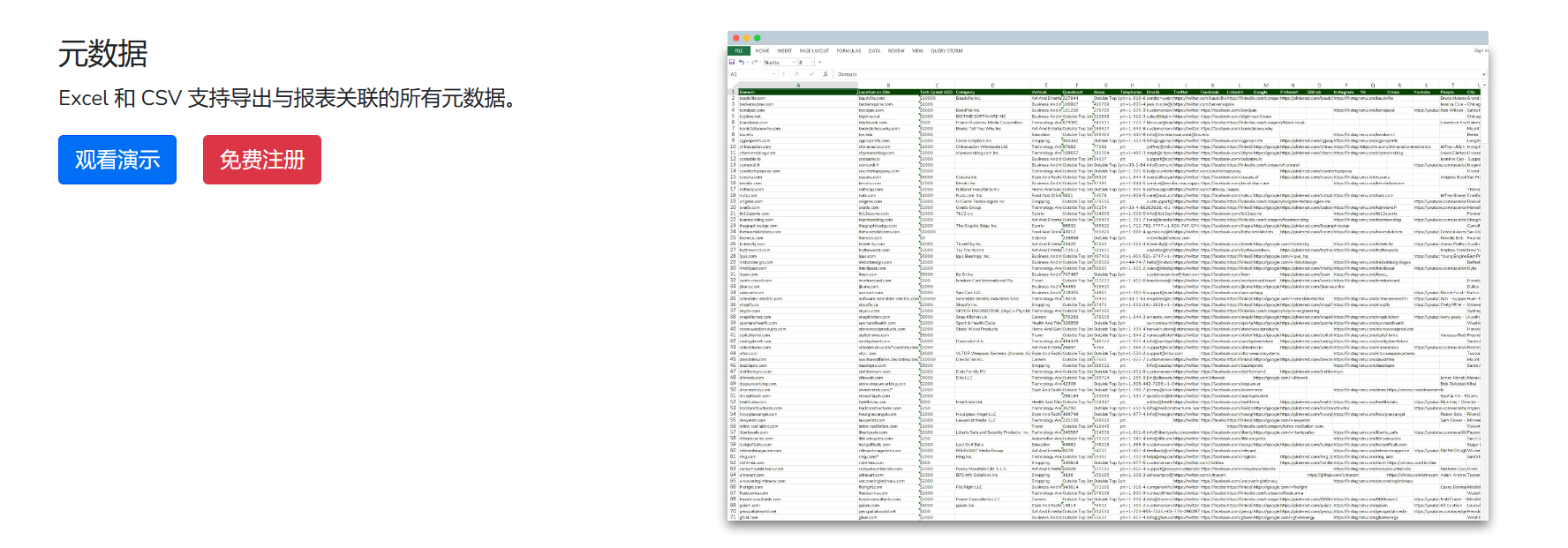Click the 观看演示 button
This screenshot has width=1568, height=548.
coord(117,160)
